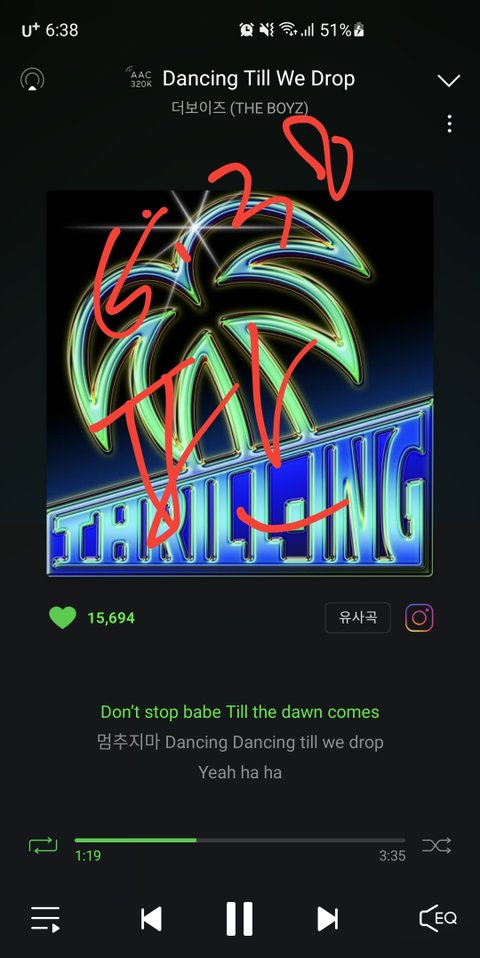Click the playback progress bar
Viewport: 480px width, 958px height.
pyautogui.click(x=239, y=840)
